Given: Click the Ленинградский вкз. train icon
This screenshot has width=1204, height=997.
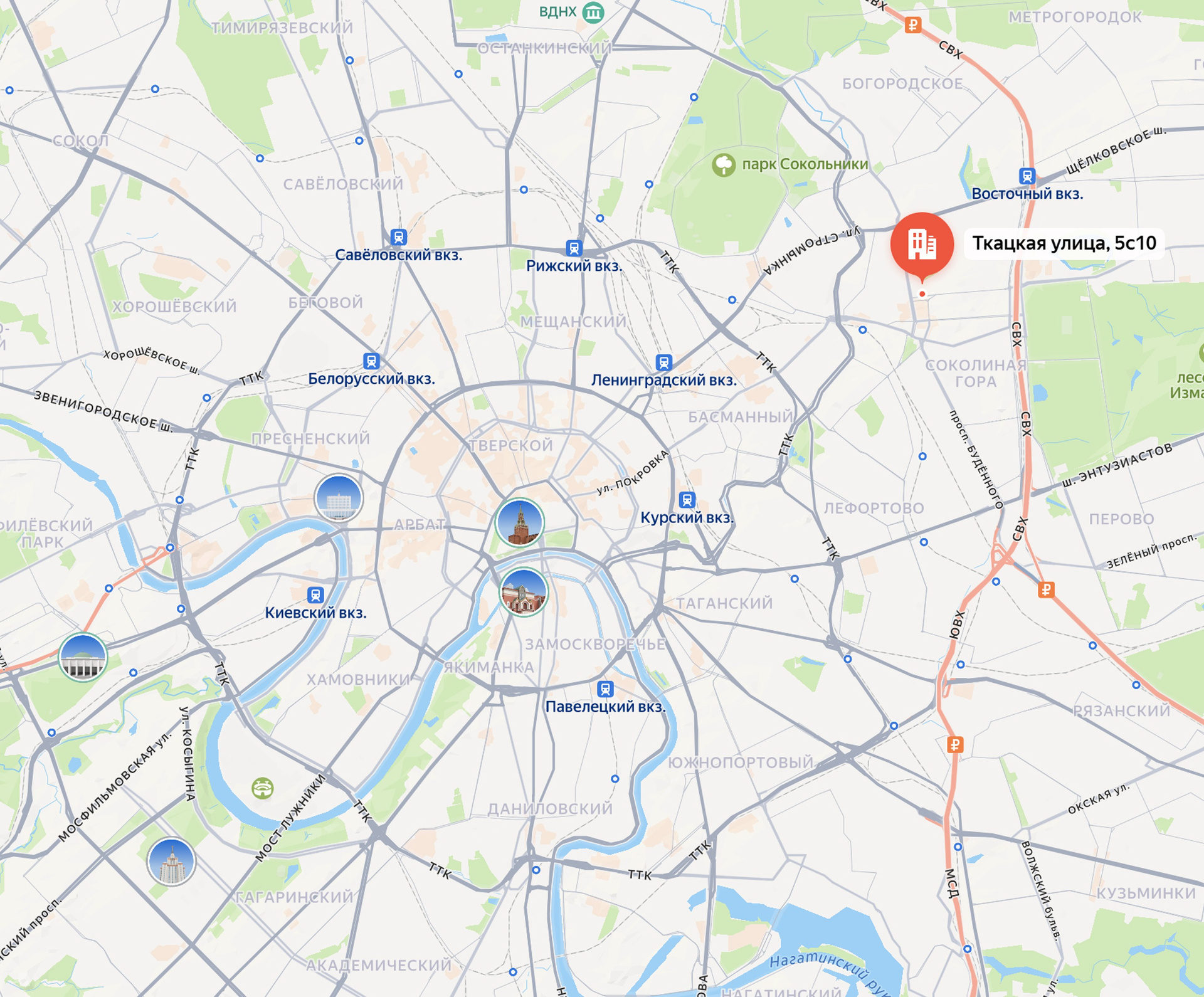Looking at the screenshot, I should pyautogui.click(x=663, y=362).
